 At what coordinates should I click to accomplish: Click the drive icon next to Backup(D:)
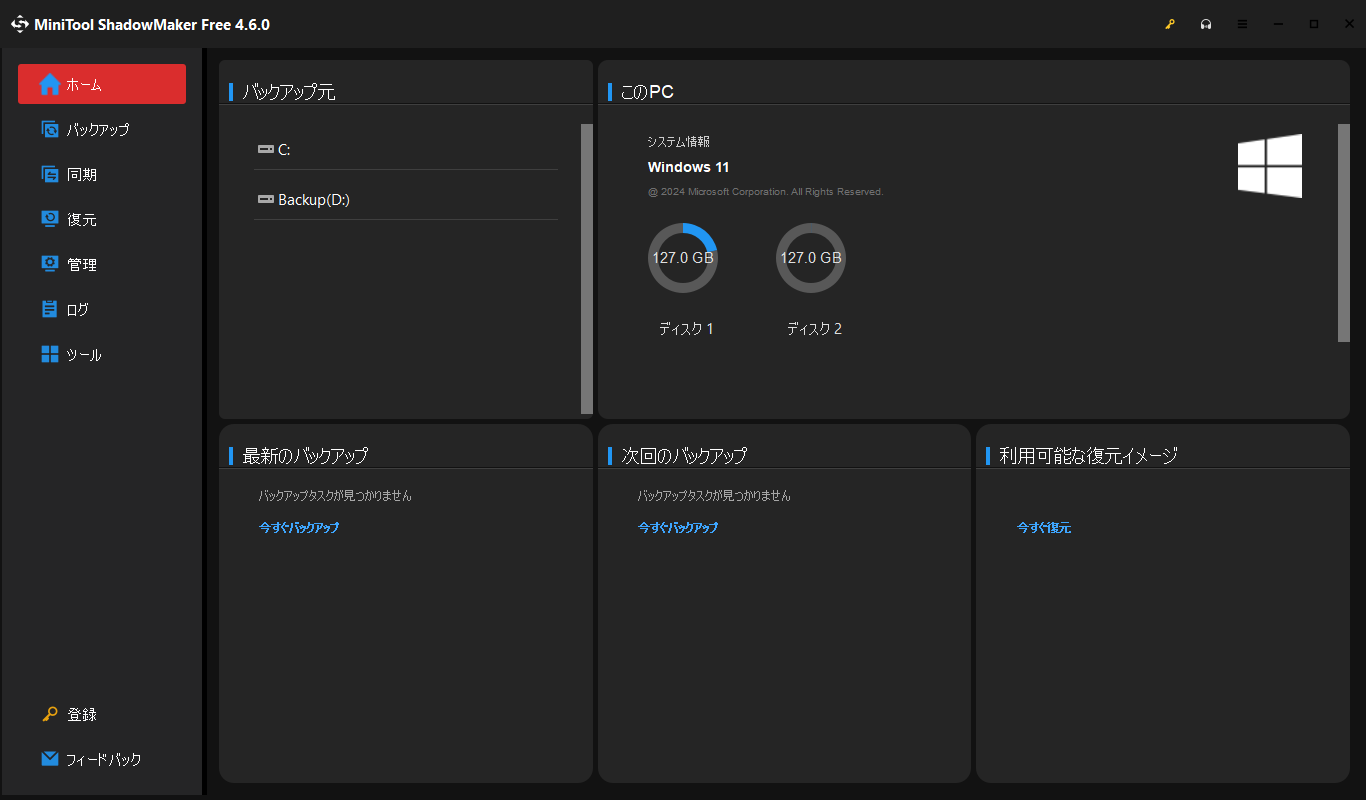pos(265,199)
